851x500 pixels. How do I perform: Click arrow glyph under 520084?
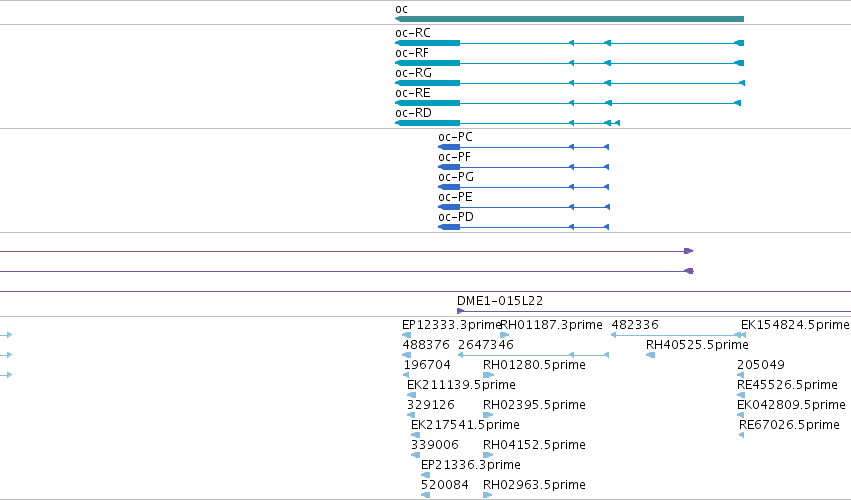tap(426, 495)
